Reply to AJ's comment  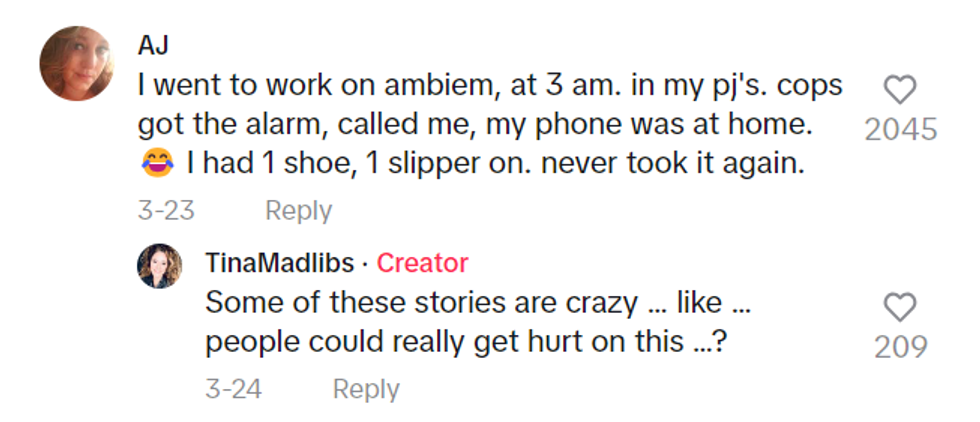(x=298, y=211)
